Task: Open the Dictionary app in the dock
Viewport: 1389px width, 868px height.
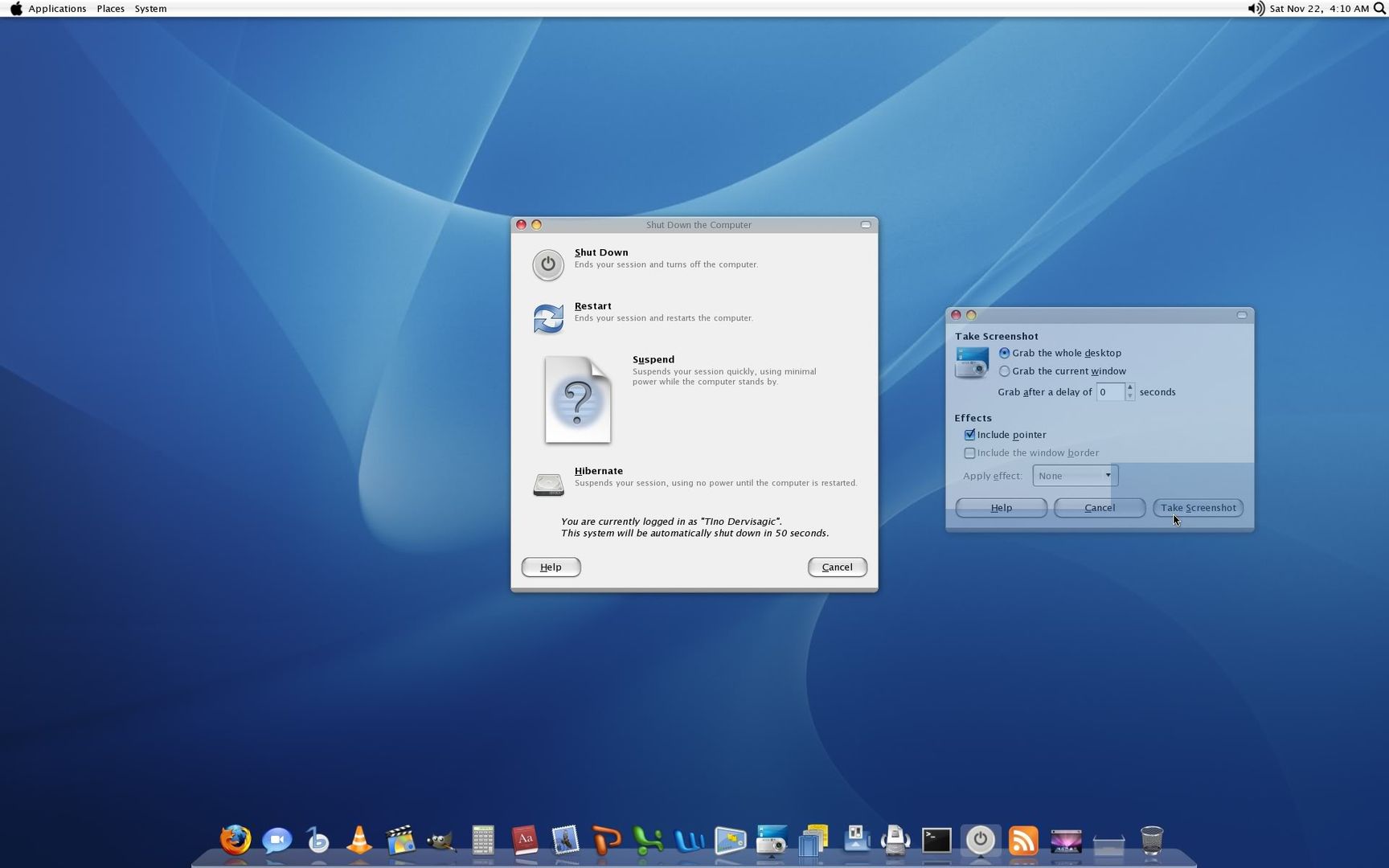Action: tap(525, 841)
